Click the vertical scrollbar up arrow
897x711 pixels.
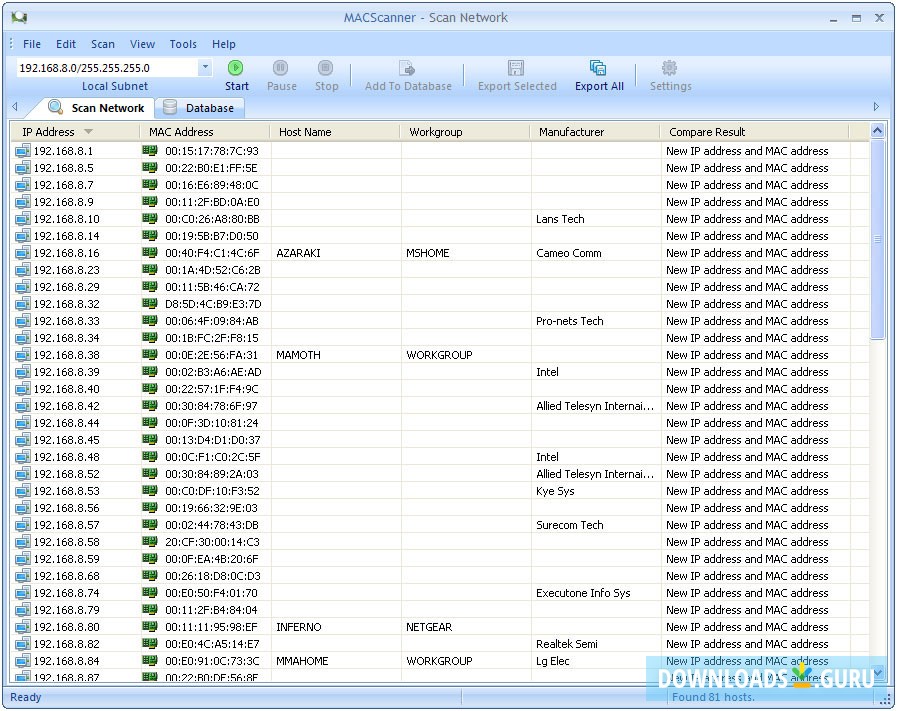click(x=878, y=131)
